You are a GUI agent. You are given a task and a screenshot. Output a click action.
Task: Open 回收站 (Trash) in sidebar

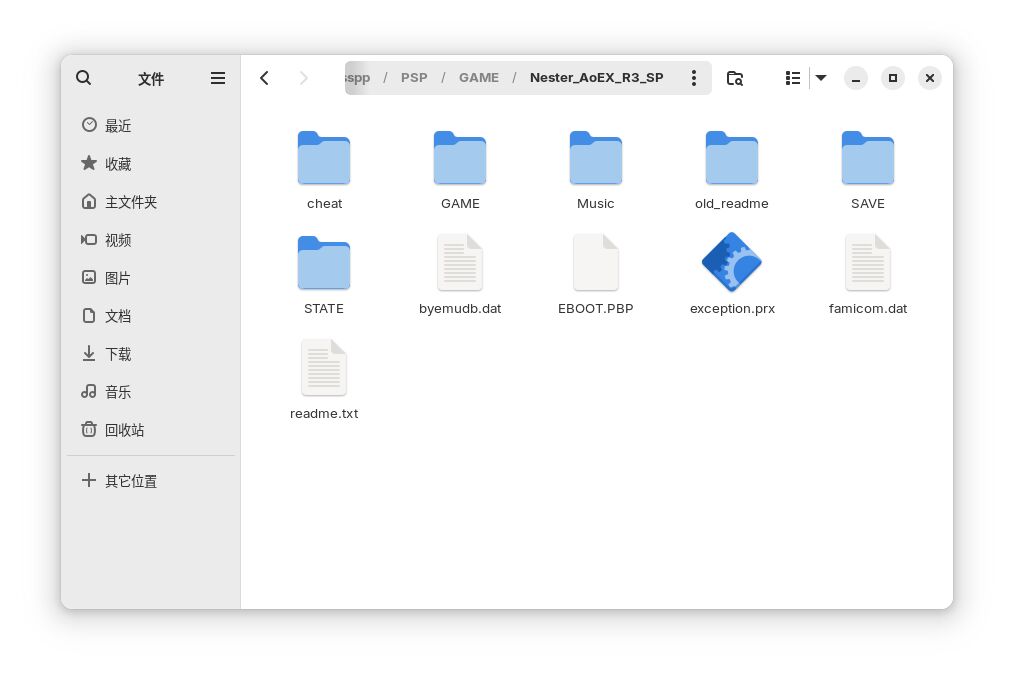[124, 430]
